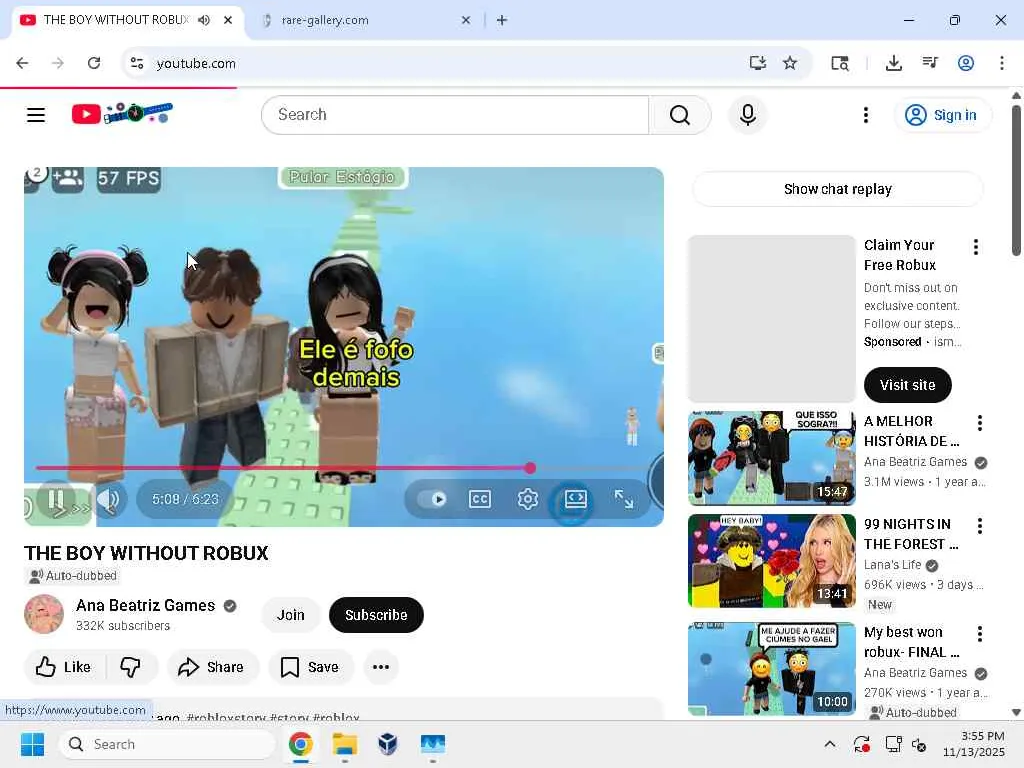1024x768 pixels.
Task: View site information icon in address bar
Action: (x=137, y=63)
